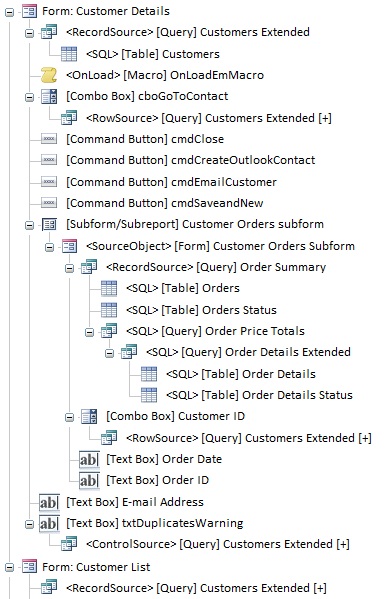The width and height of the screenshot is (387, 599).
Task: Click the query icon for Order Details Extended
Action: (x=129, y=352)
